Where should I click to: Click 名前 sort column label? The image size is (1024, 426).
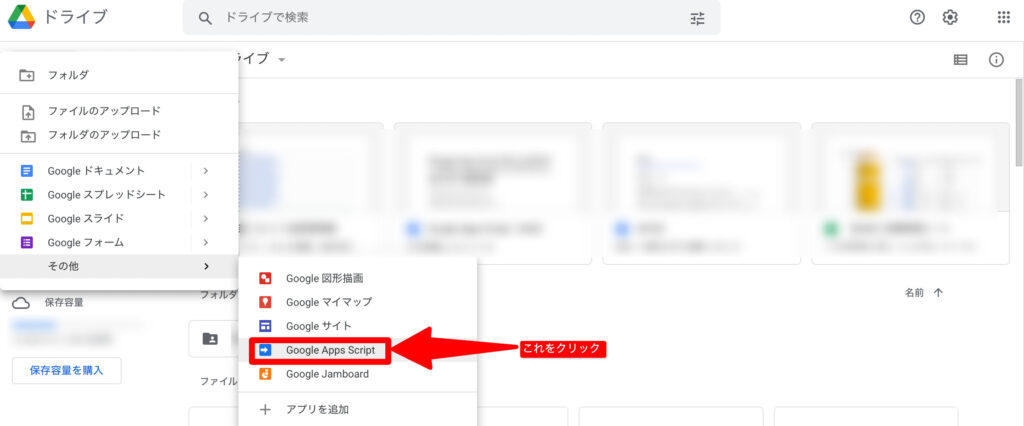(x=914, y=293)
